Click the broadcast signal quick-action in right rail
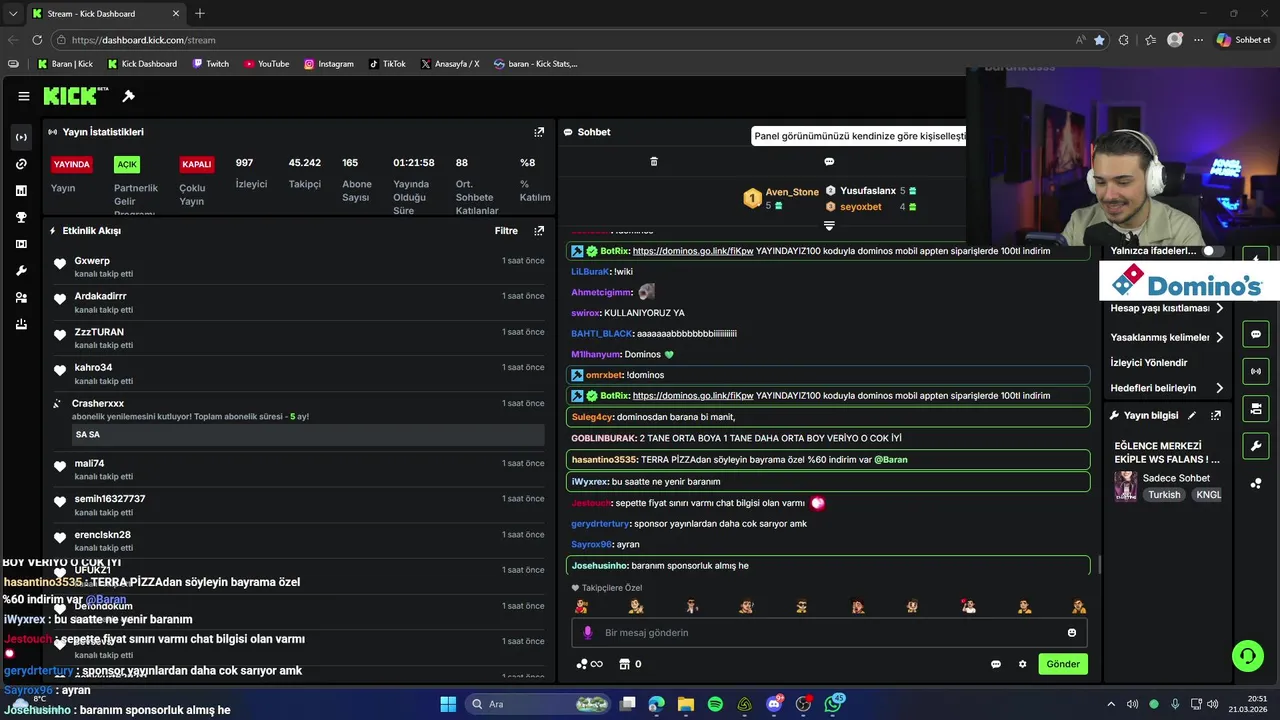 pyautogui.click(x=1256, y=371)
